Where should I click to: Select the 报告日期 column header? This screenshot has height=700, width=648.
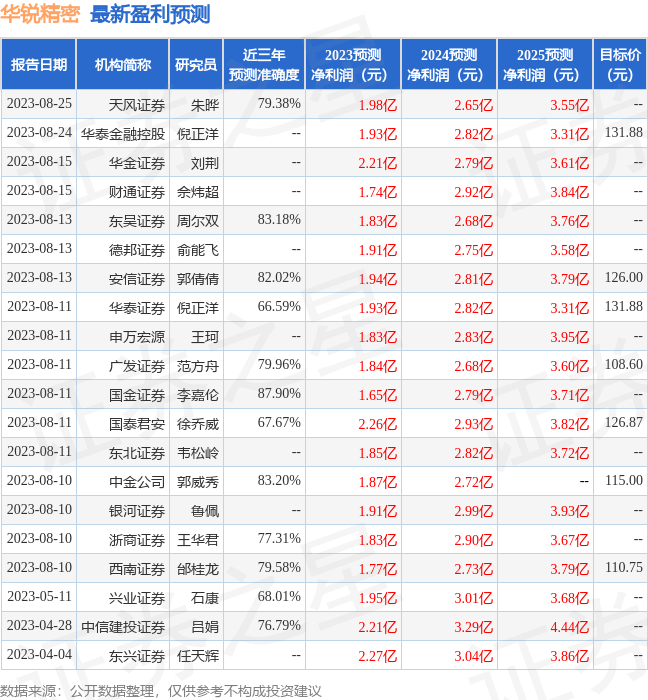pos(39,64)
